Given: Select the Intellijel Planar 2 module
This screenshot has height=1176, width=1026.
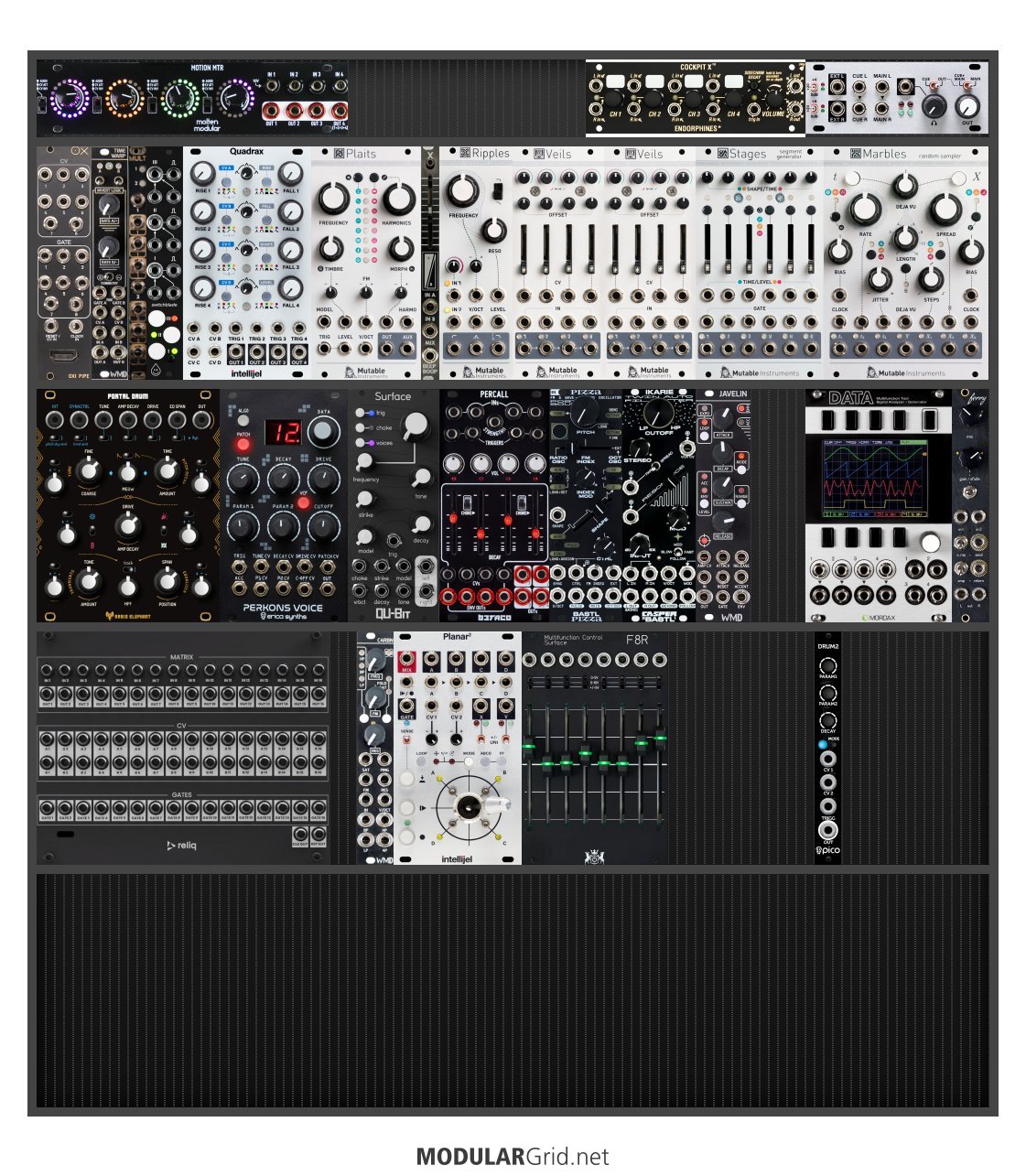Looking at the screenshot, I should [x=458, y=748].
